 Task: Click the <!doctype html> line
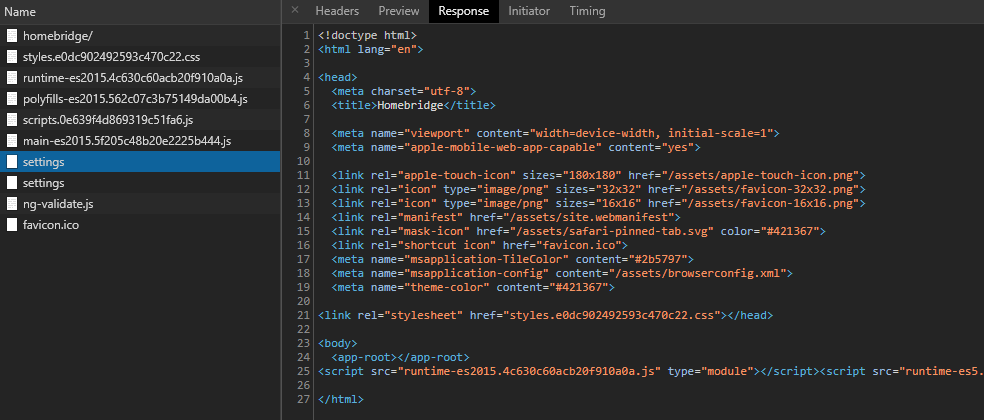(368, 35)
